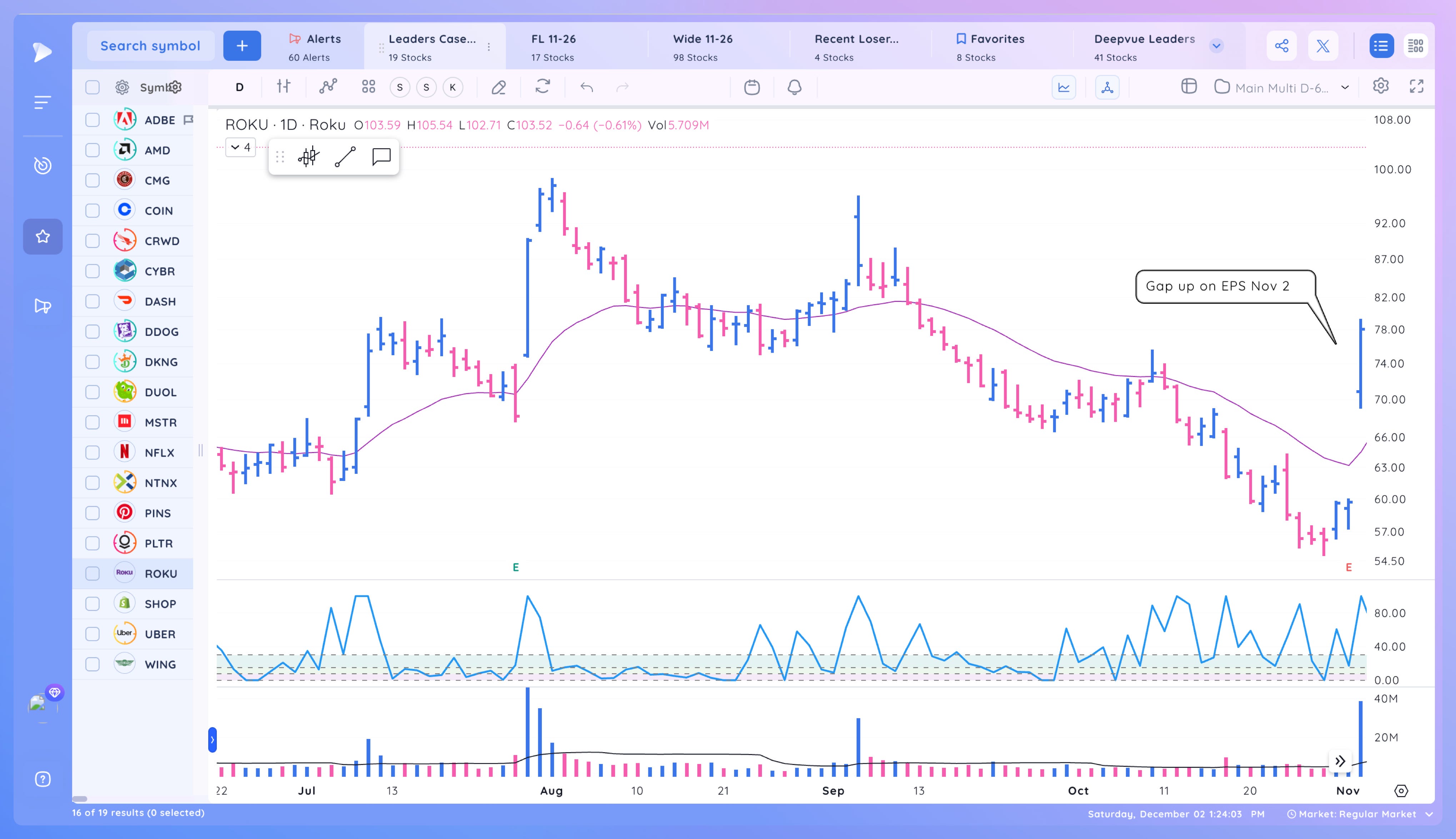This screenshot has height=839, width=1456.
Task: Open Leaders Case tab options menu
Action: 489,47
